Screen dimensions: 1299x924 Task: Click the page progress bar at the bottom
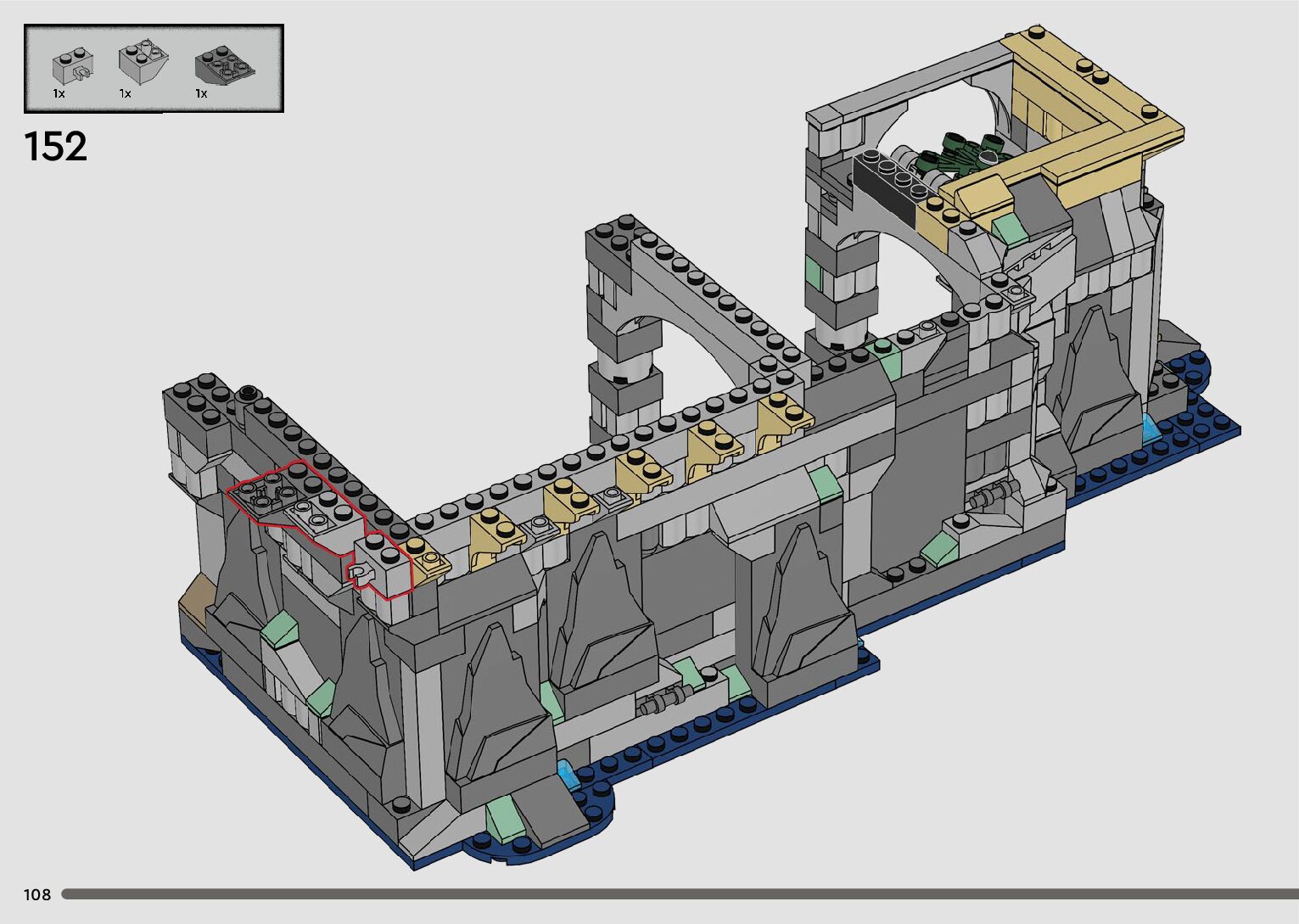pyautogui.click(x=679, y=893)
